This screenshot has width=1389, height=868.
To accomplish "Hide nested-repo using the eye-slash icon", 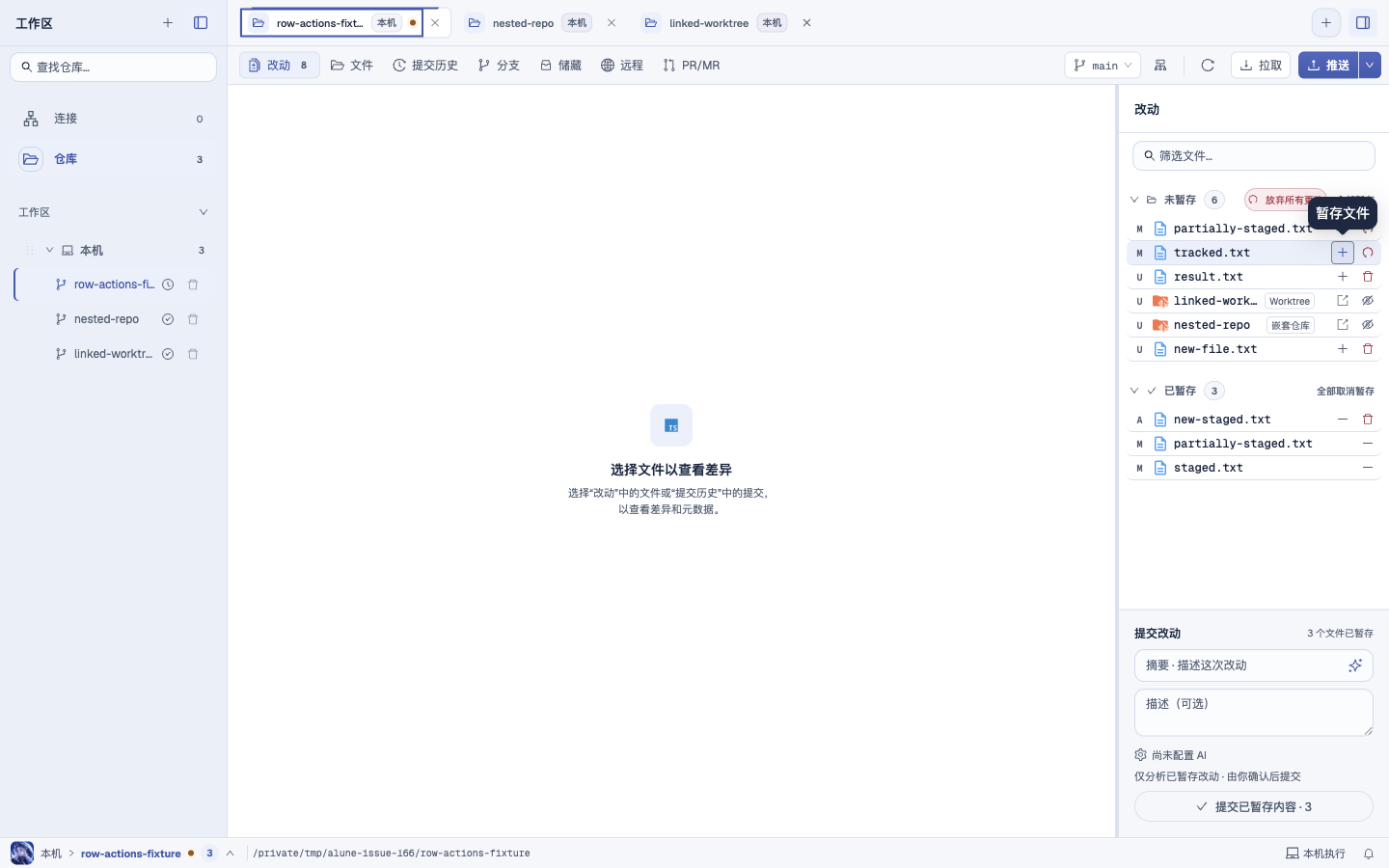I will click(1368, 325).
